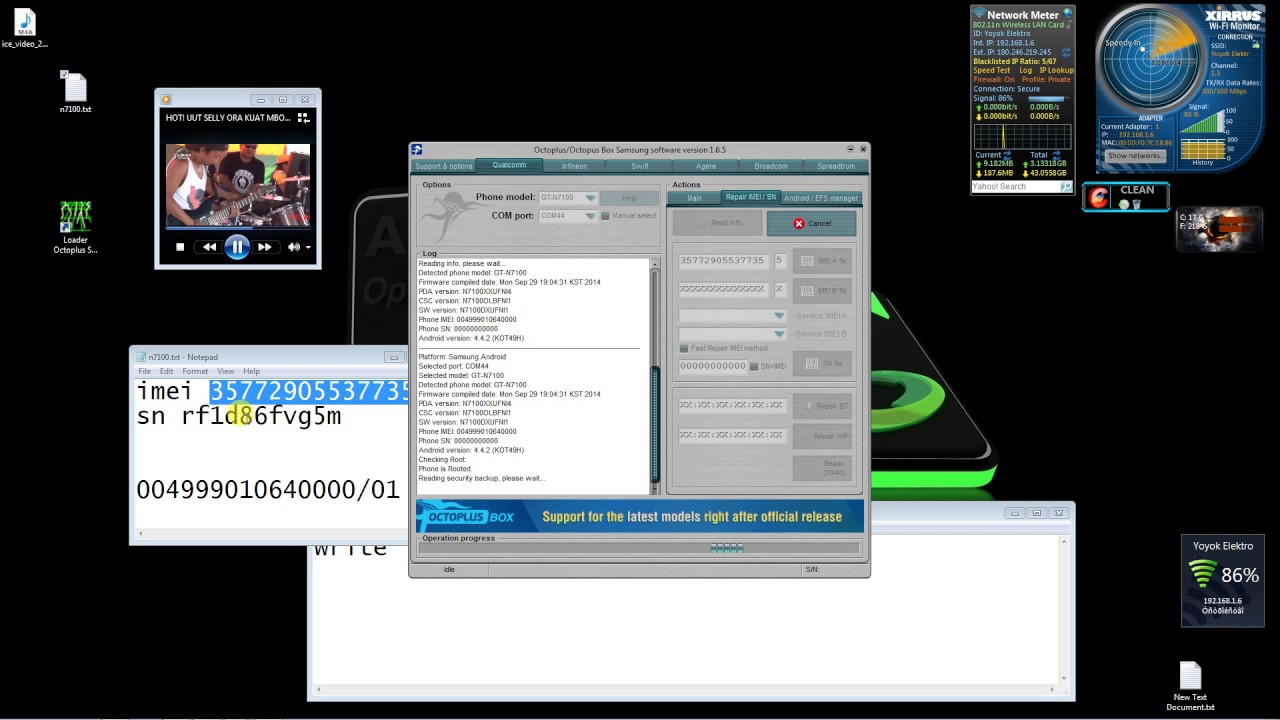1280x720 pixels.
Task: Switch to the Swift tab
Action: point(640,166)
